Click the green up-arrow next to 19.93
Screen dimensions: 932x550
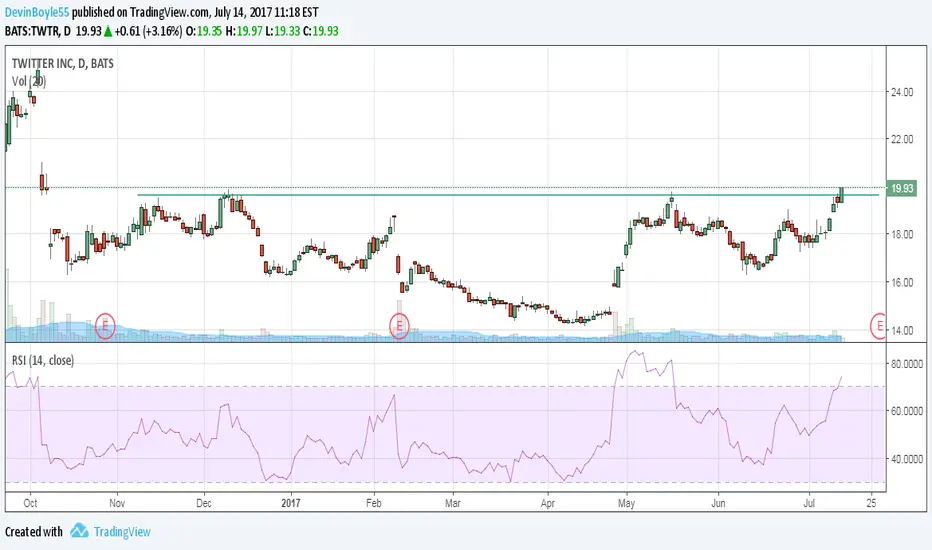pos(108,32)
